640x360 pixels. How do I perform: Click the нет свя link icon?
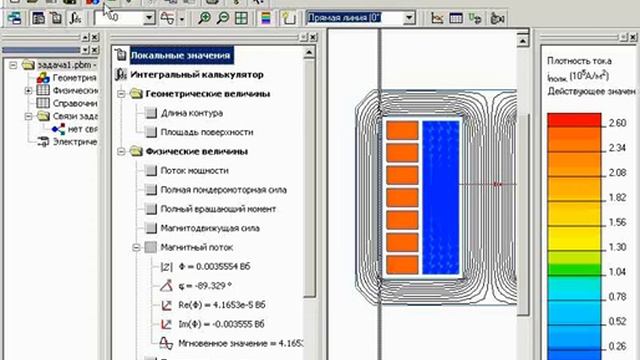[58, 129]
